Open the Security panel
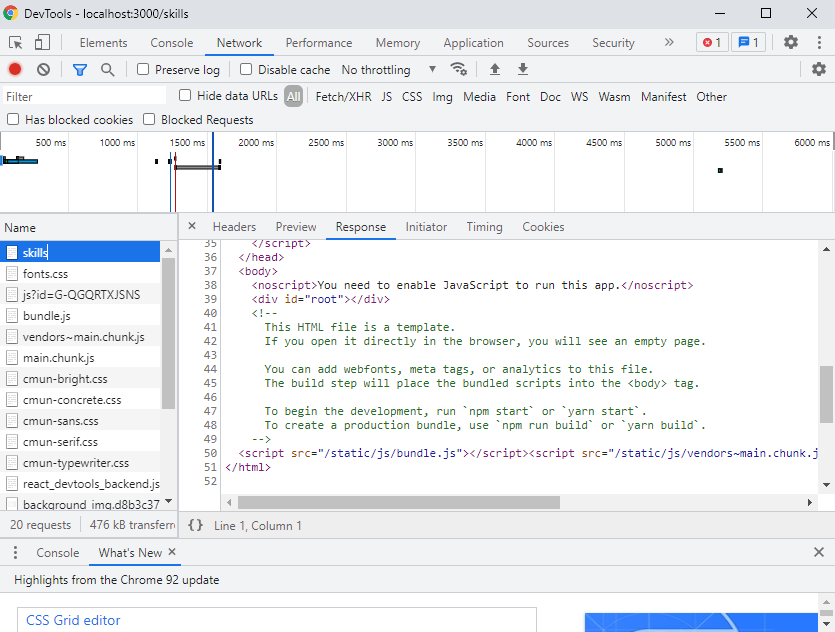 pos(613,43)
